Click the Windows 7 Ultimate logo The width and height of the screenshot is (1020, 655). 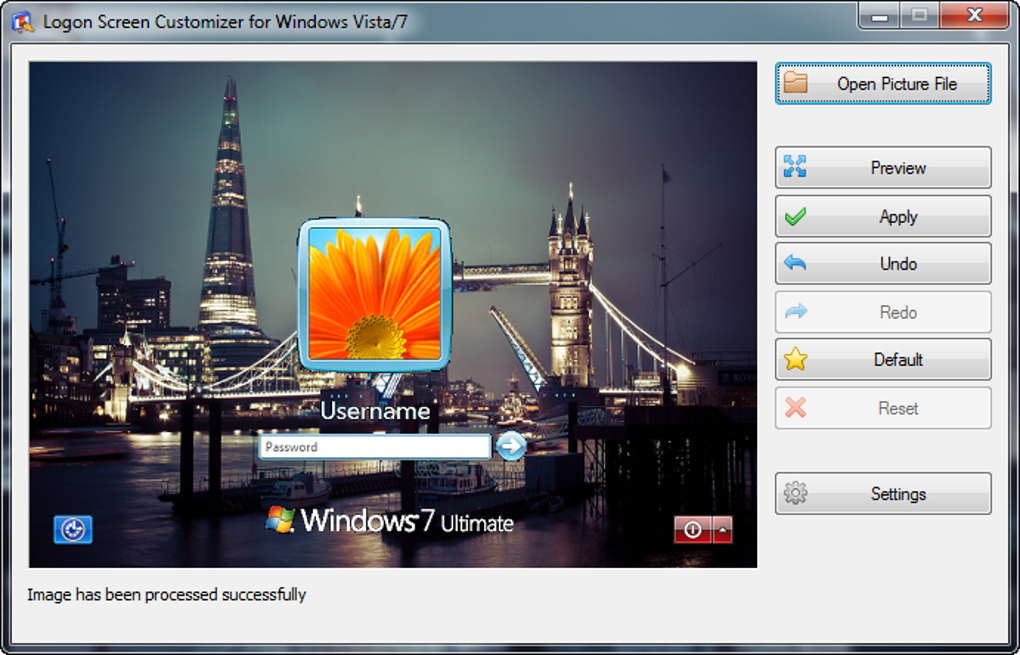pyautogui.click(x=390, y=521)
